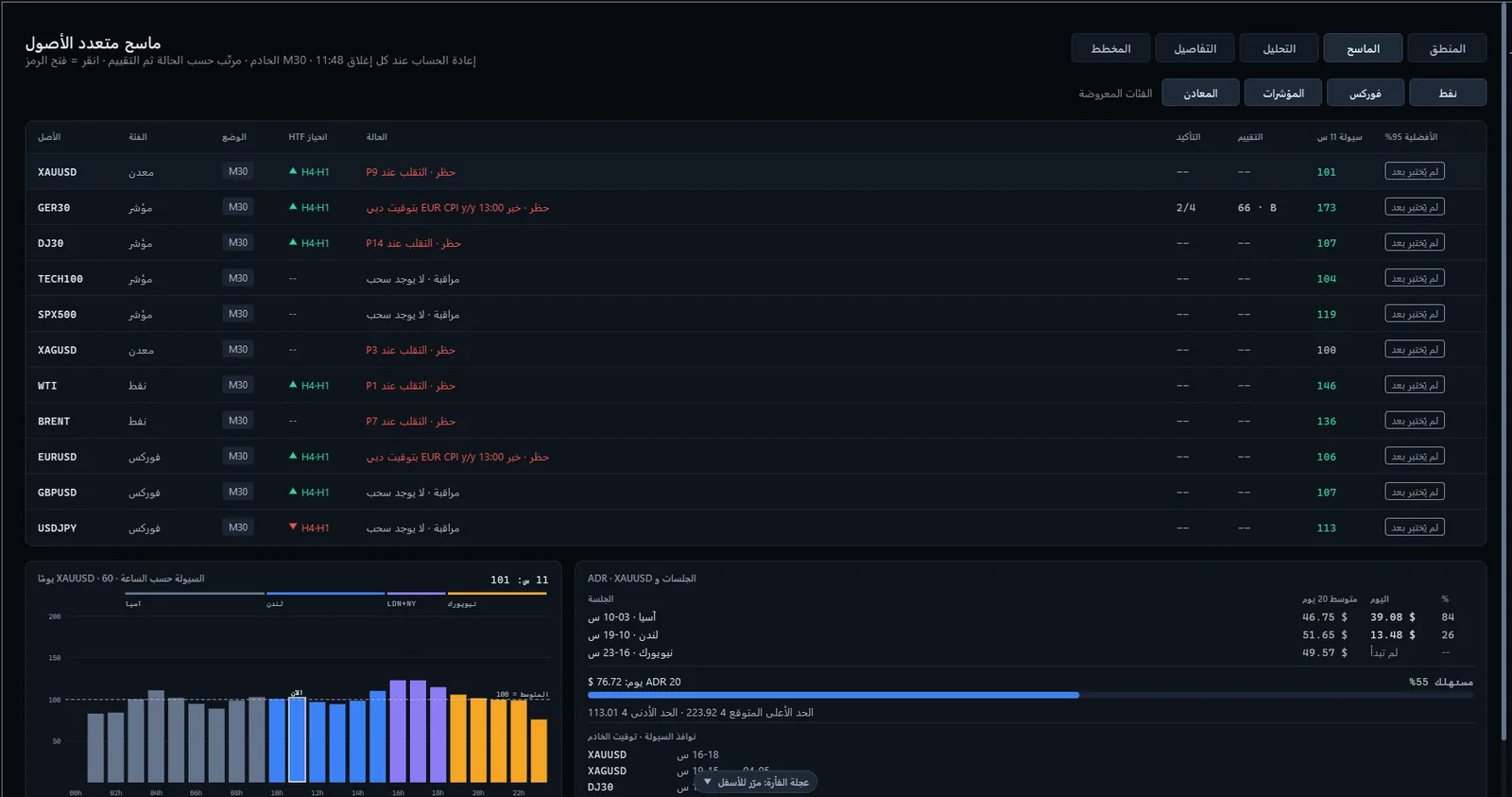The width and height of the screenshot is (1512, 797).
Task: Click the نيويورك session legend line
Action: [498, 594]
